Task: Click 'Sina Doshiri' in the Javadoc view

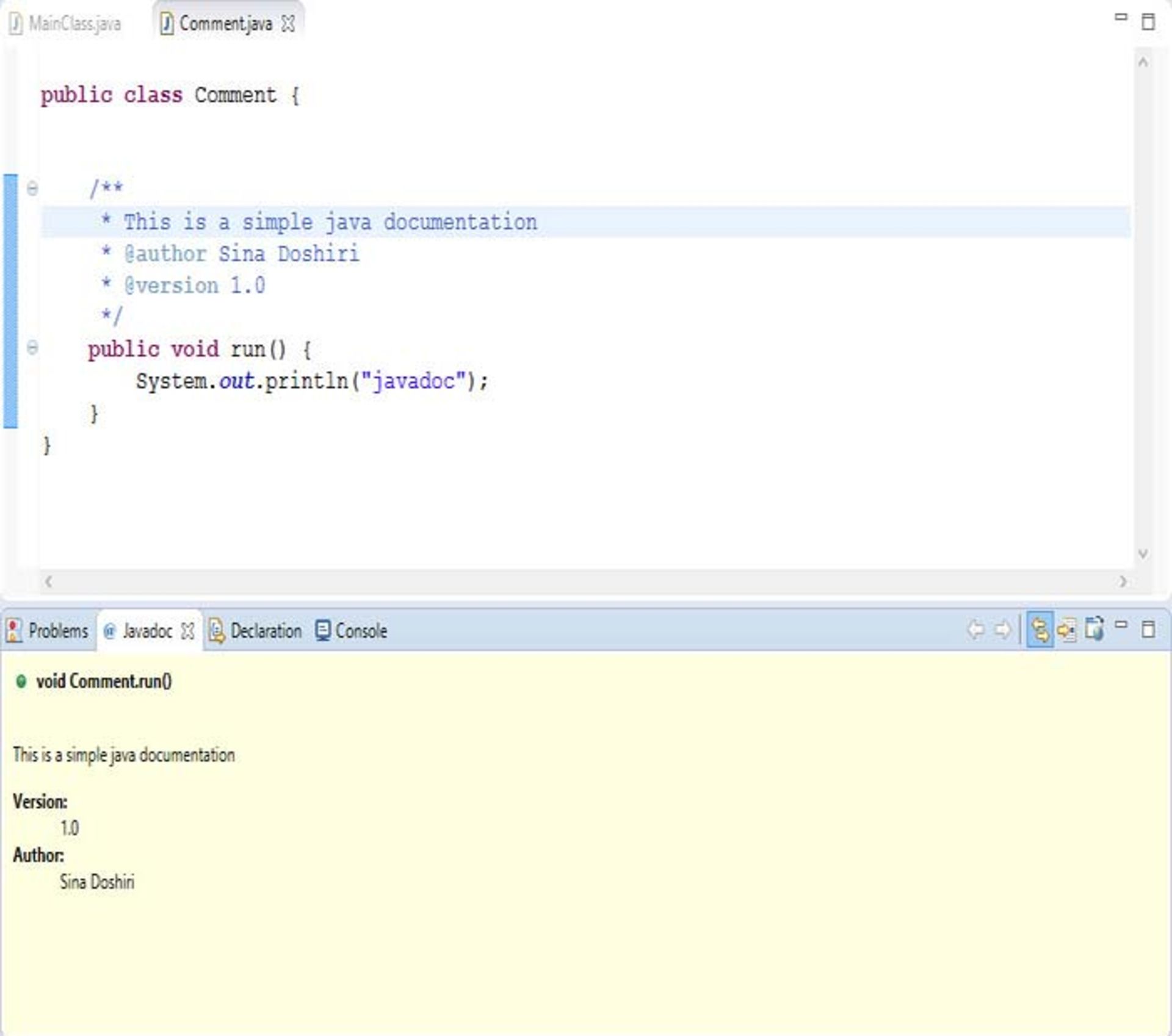Action: coord(97,882)
